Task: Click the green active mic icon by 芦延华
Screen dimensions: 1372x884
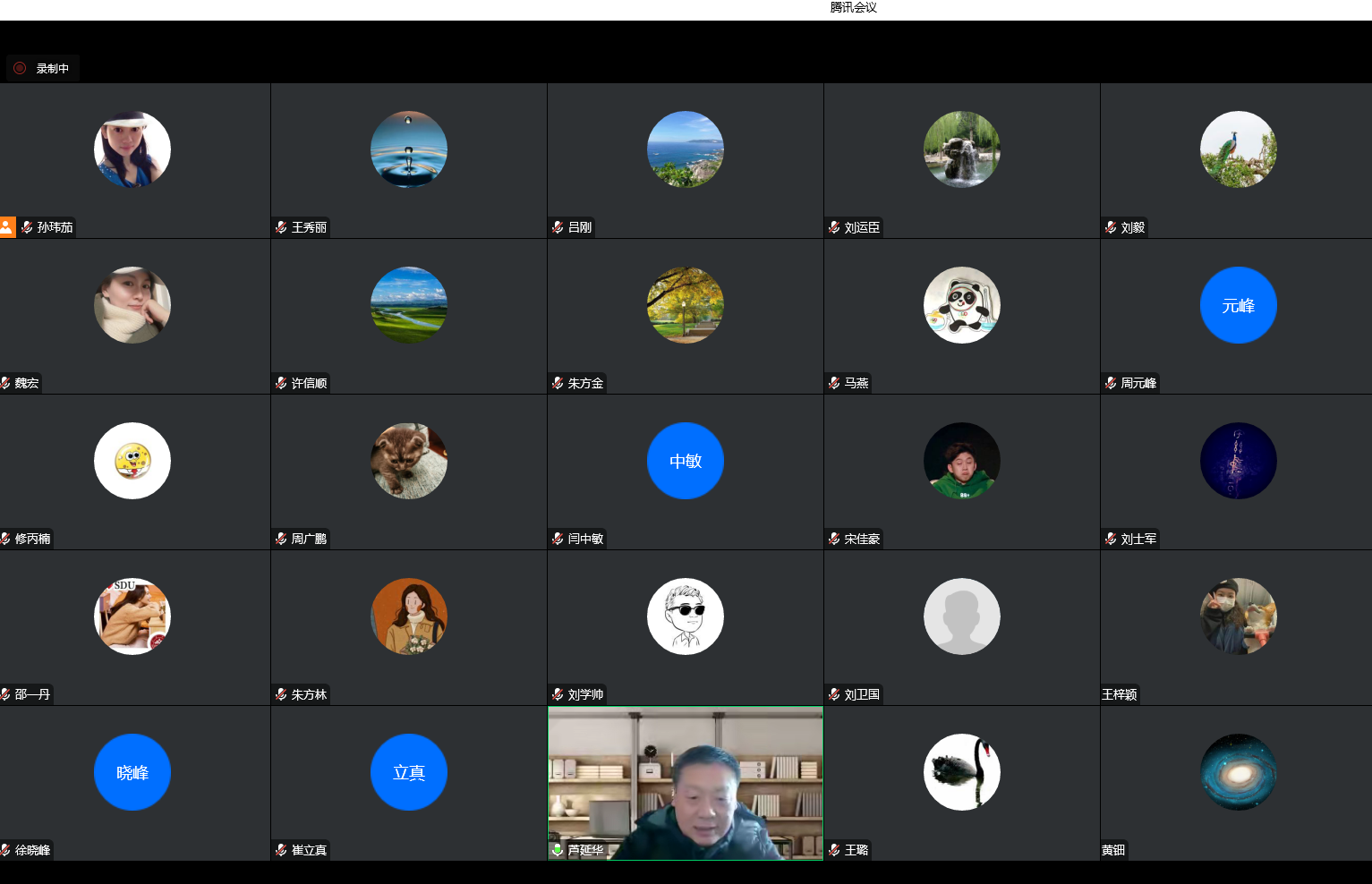Action: point(558,850)
